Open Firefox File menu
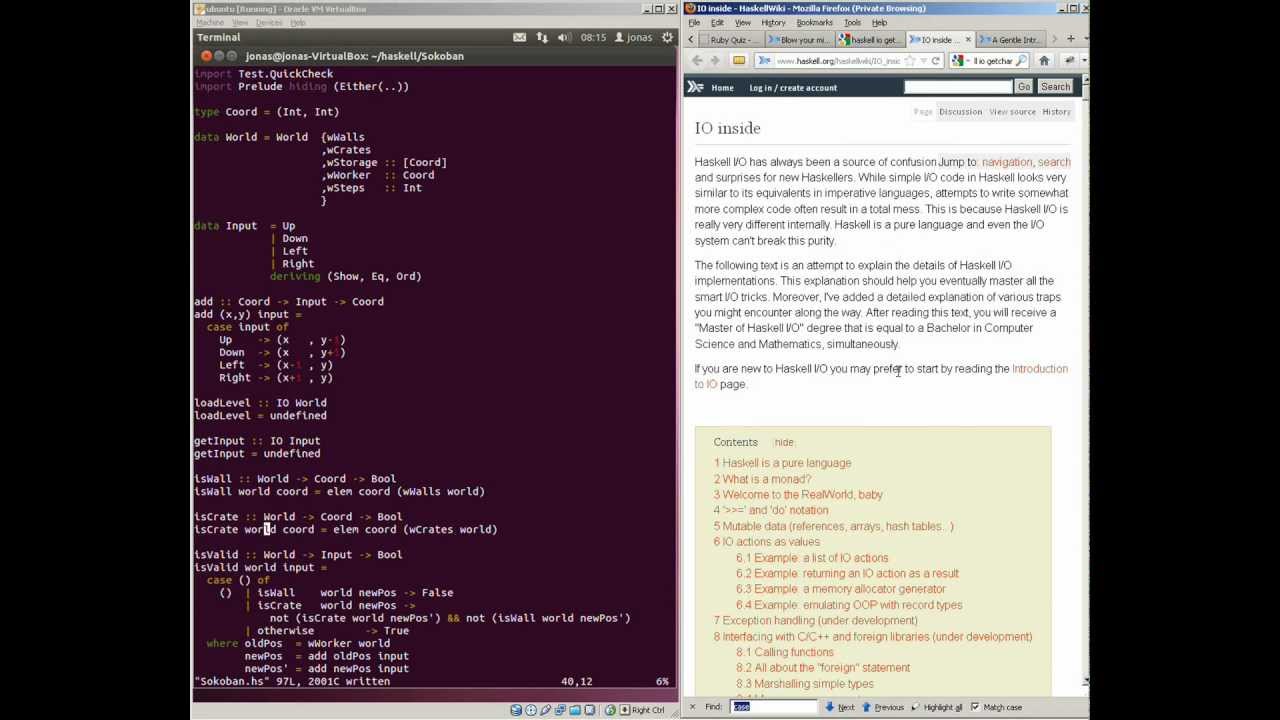 (694, 23)
